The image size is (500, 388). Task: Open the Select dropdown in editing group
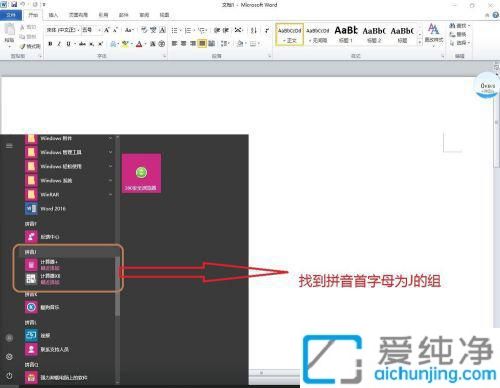click(459, 43)
